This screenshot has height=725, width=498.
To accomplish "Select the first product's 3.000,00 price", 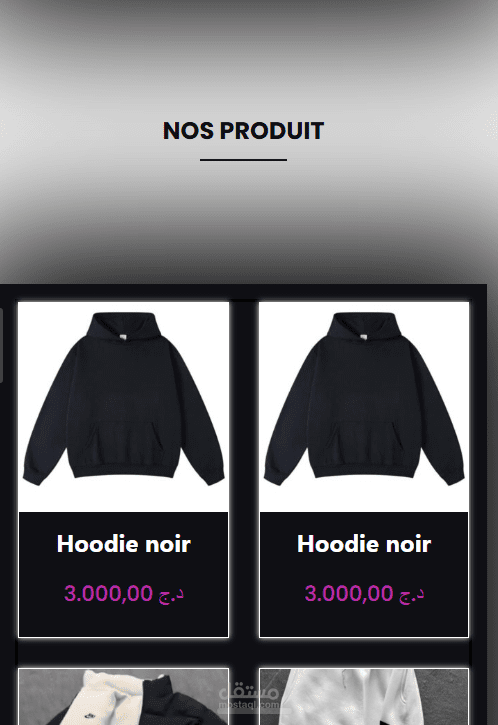I will tap(108, 593).
